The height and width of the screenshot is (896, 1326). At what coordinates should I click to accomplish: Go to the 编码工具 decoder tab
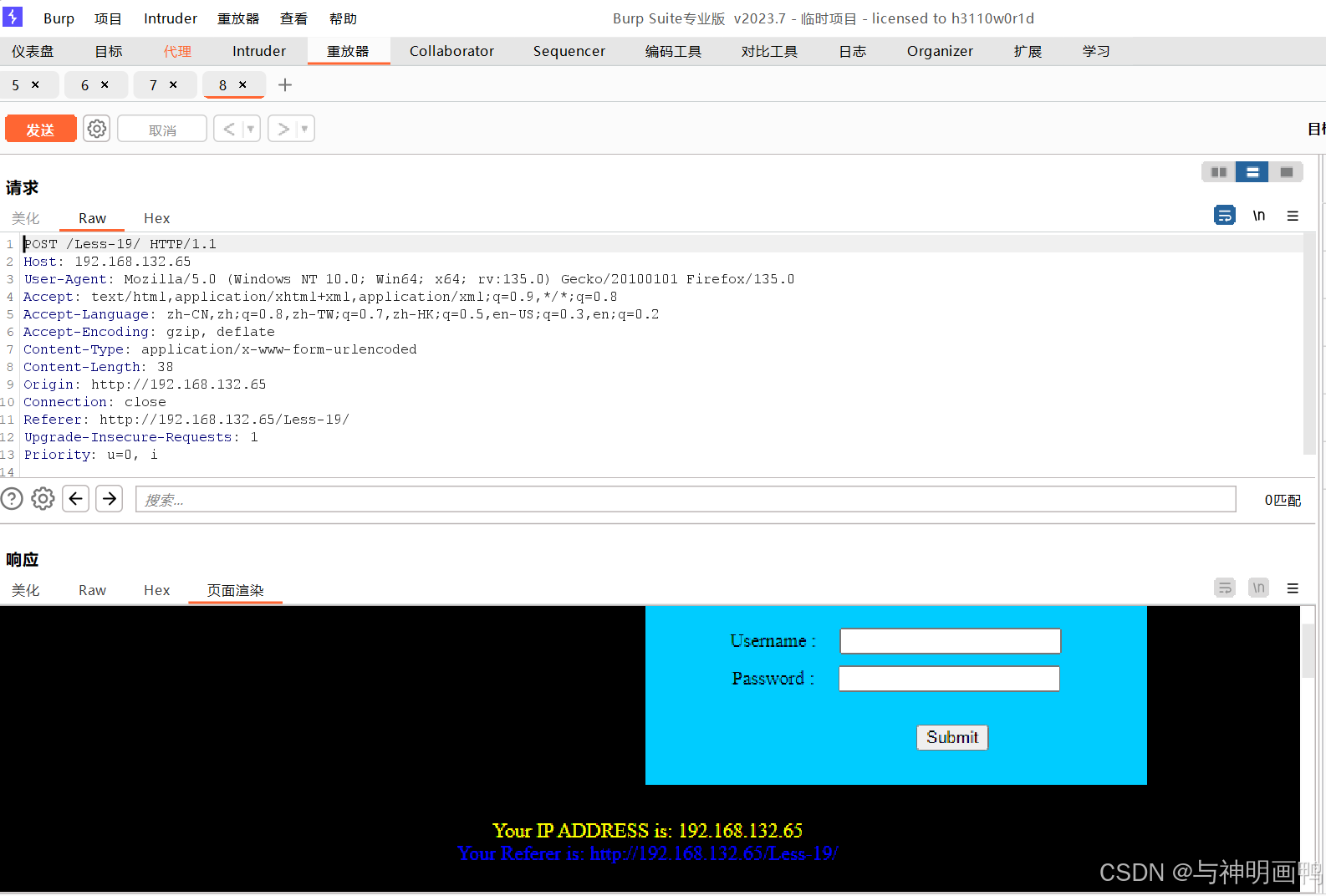(673, 51)
